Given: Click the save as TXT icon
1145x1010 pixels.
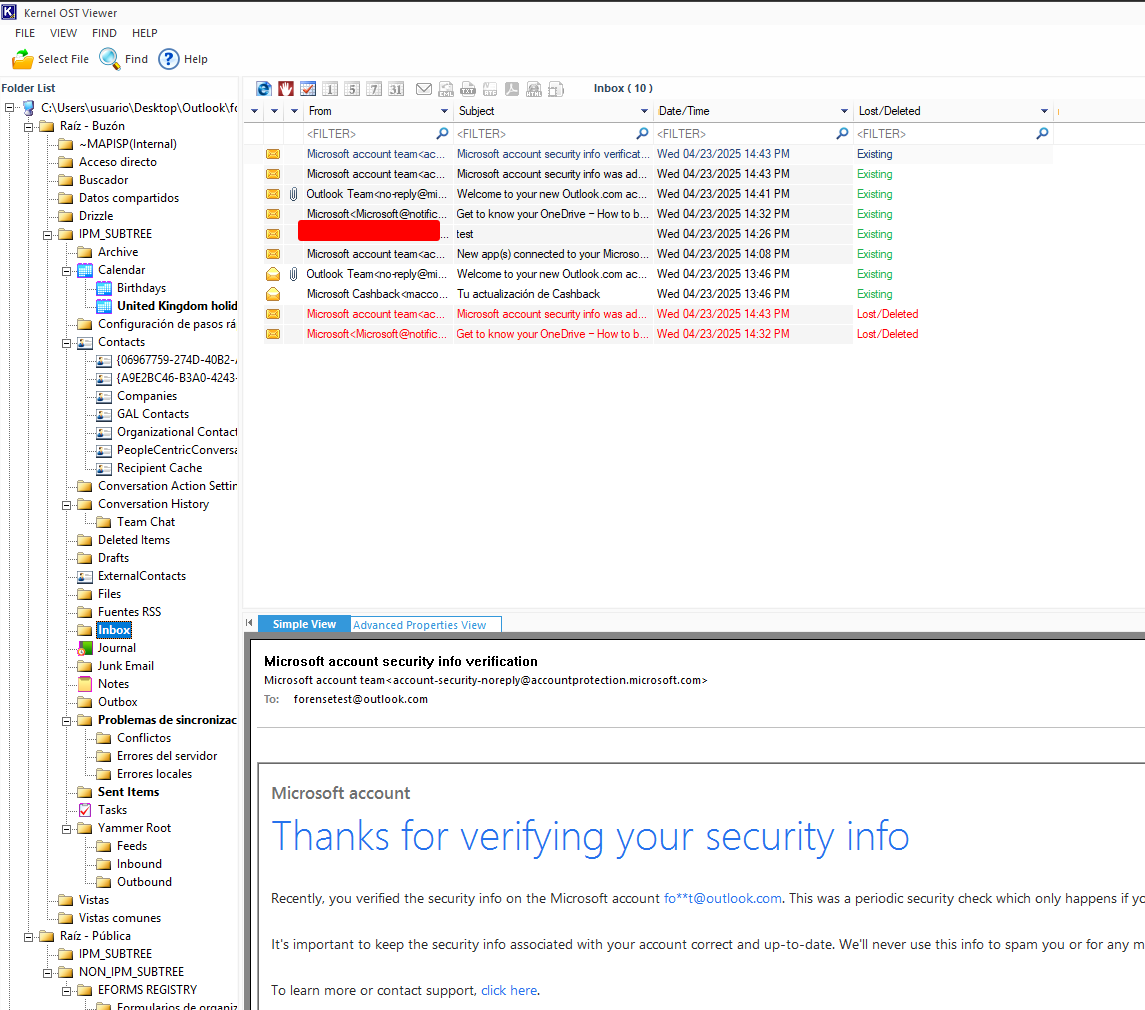Looking at the screenshot, I should [x=468, y=88].
